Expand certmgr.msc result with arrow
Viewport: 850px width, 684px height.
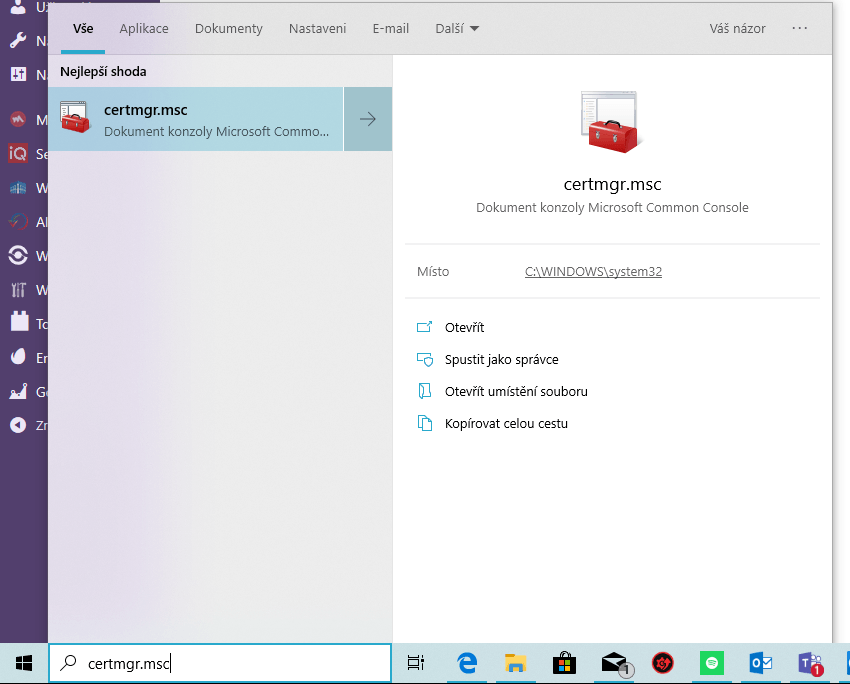(368, 119)
